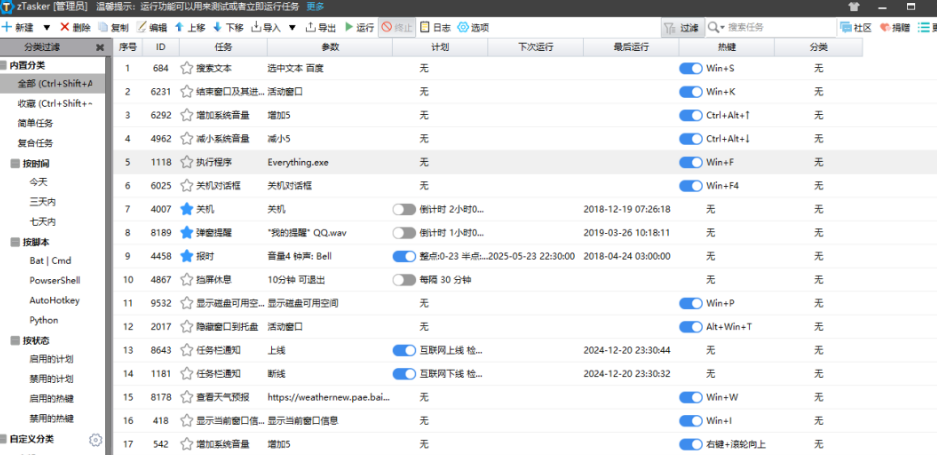The height and width of the screenshot is (455, 937).
Task: Click the 更多 link in title bar
Action: coord(315,7)
